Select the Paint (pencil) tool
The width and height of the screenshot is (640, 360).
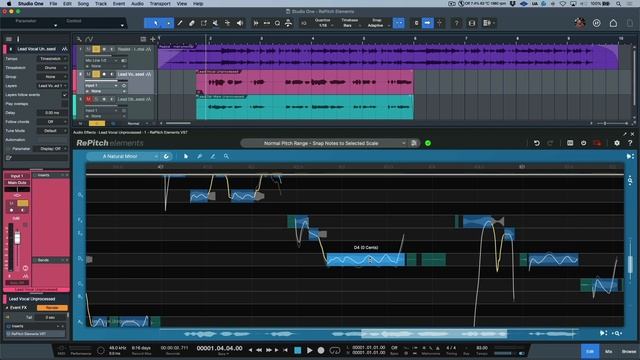pyautogui.click(x=180, y=23)
